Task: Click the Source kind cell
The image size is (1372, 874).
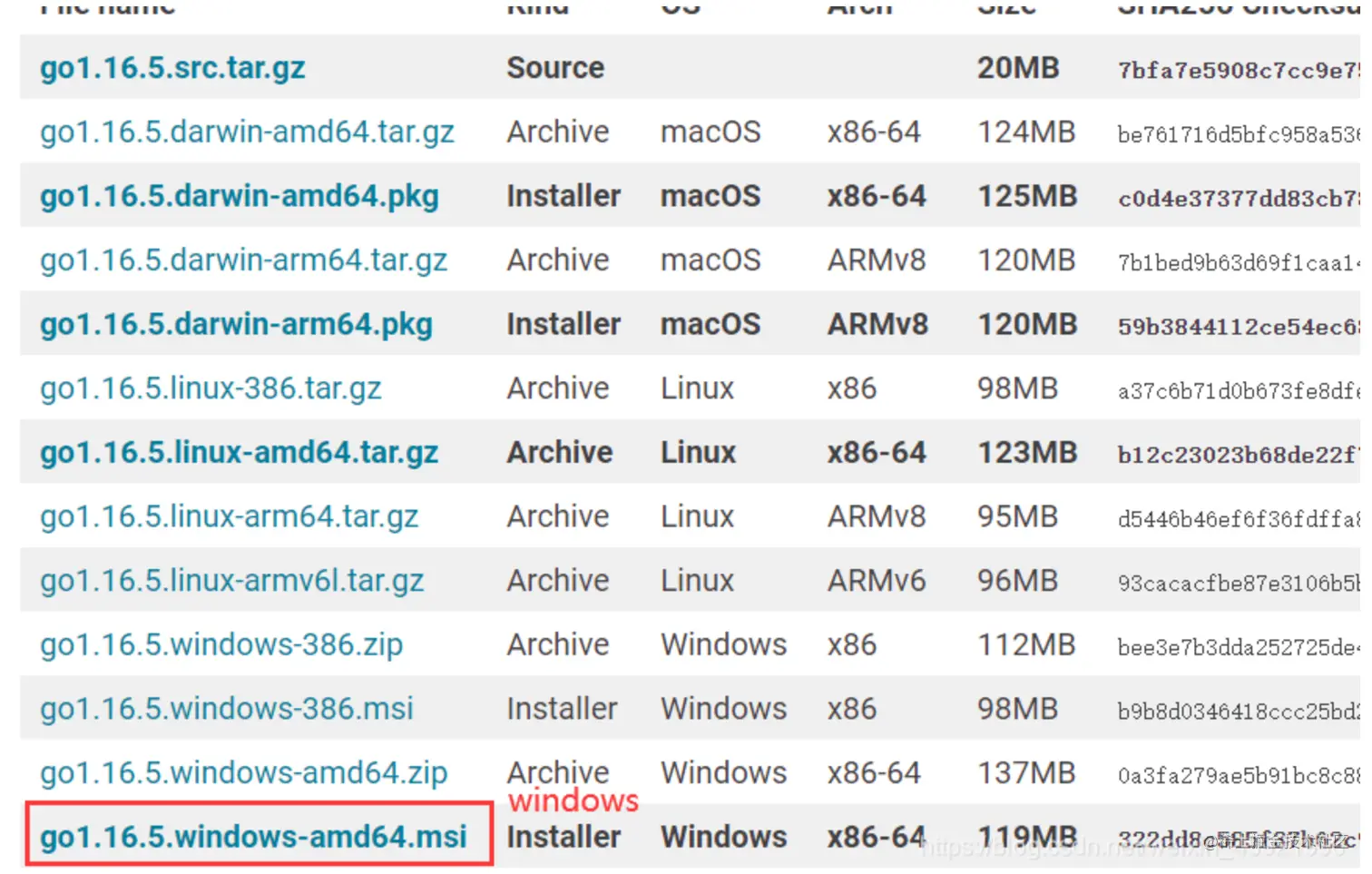Action: click(555, 68)
